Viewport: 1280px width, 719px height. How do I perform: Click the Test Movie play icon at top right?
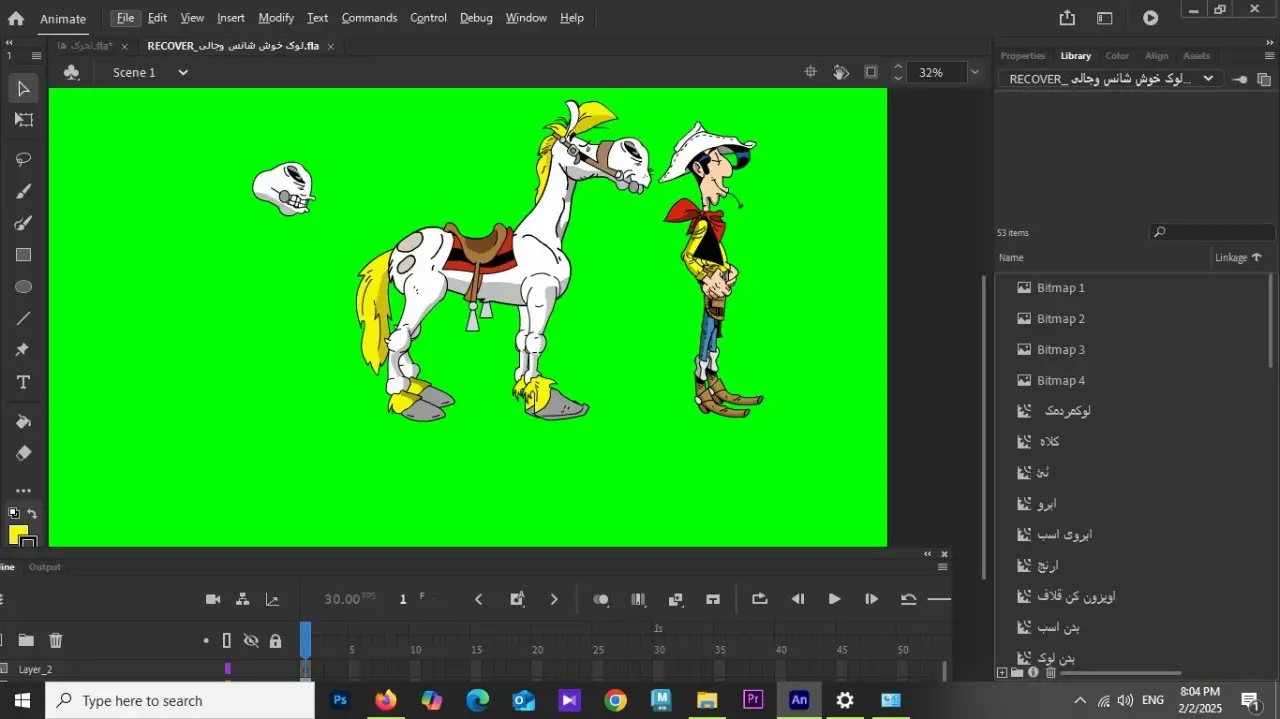[x=1151, y=18]
